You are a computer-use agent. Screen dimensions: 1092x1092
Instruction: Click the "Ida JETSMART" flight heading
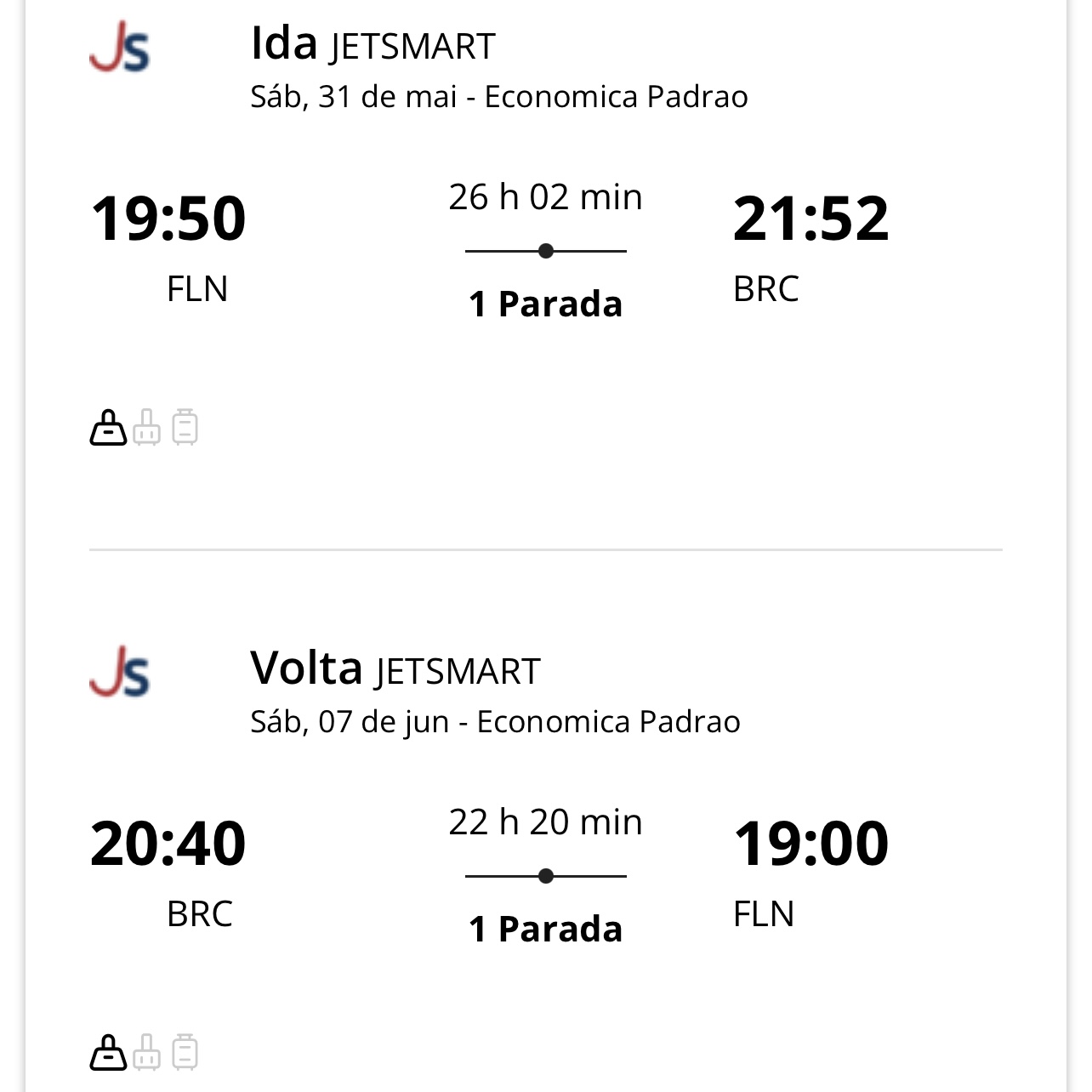(373, 44)
